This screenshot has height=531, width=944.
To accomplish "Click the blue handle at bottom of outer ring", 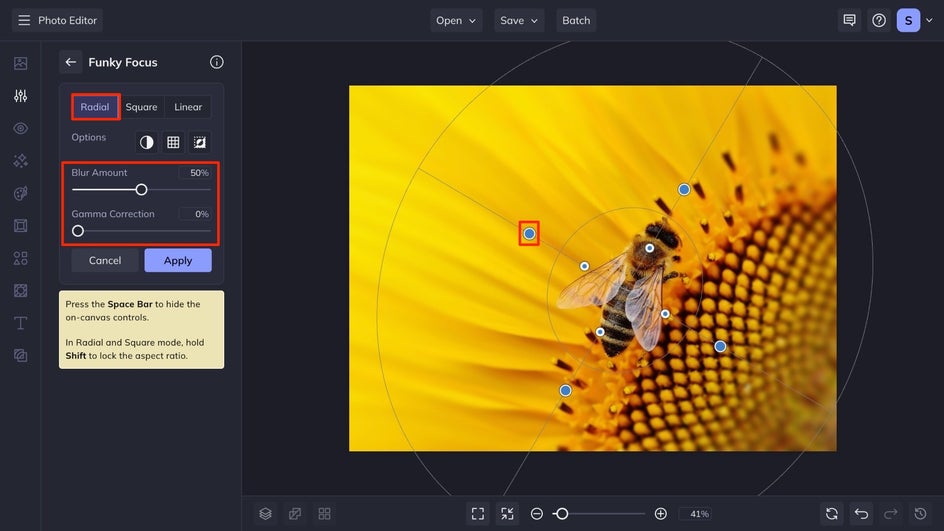I will click(565, 391).
